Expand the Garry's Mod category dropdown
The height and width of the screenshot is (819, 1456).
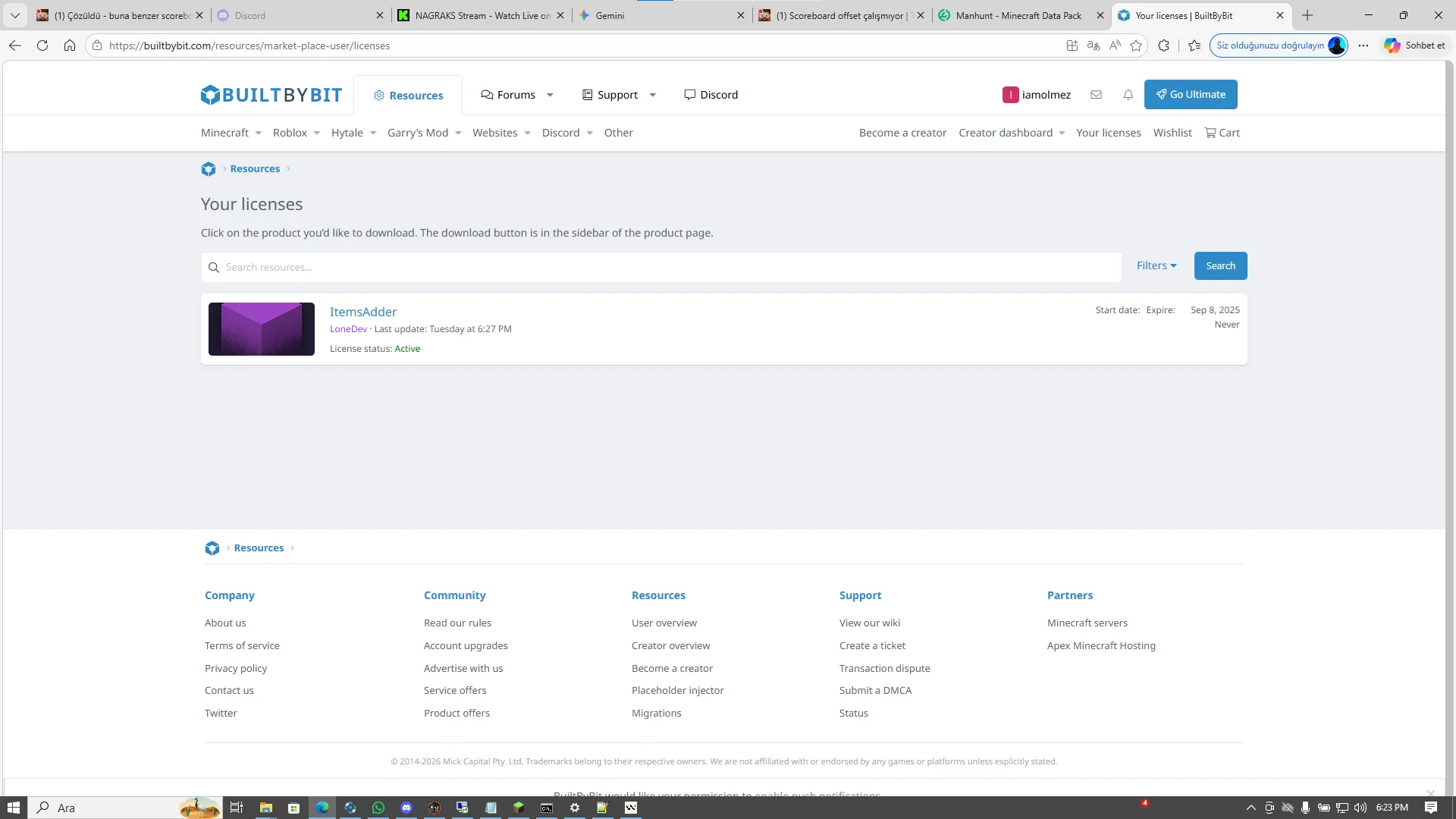(x=458, y=133)
